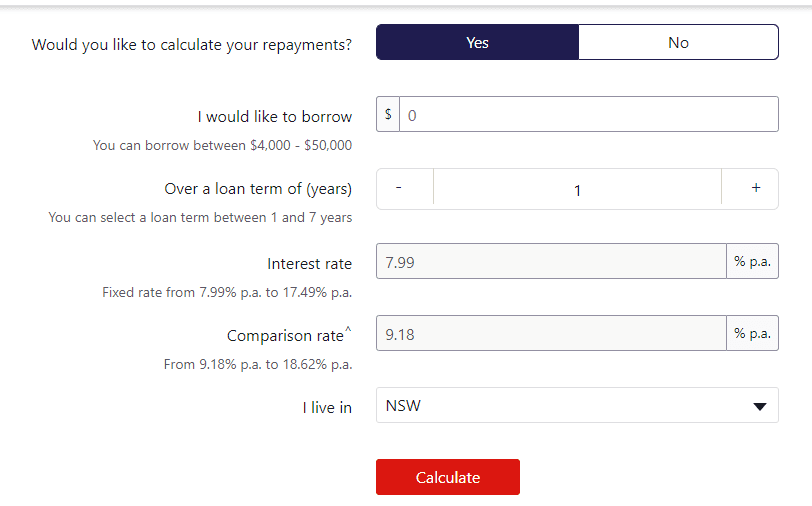Select No for calculating repayments
The width and height of the screenshot is (812, 506).
(x=678, y=43)
